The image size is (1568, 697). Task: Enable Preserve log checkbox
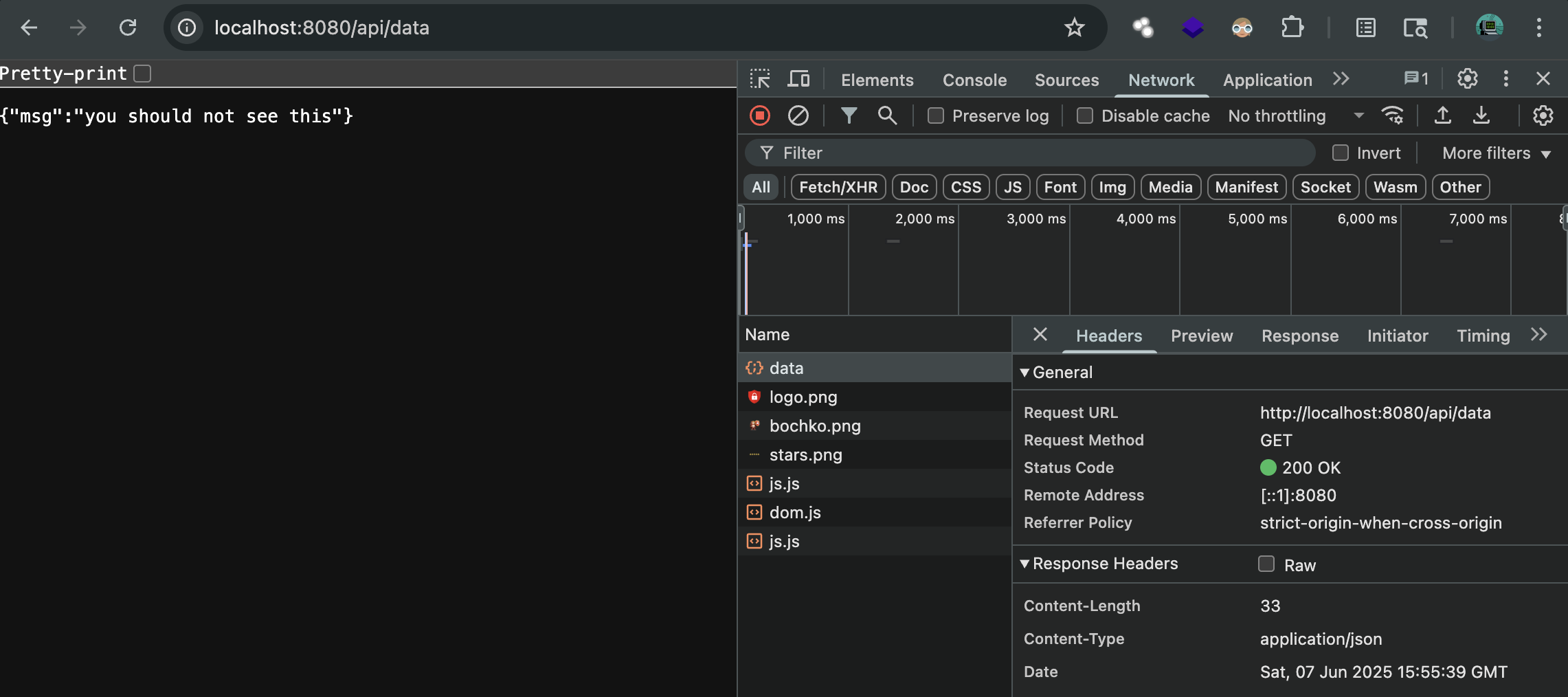935,115
